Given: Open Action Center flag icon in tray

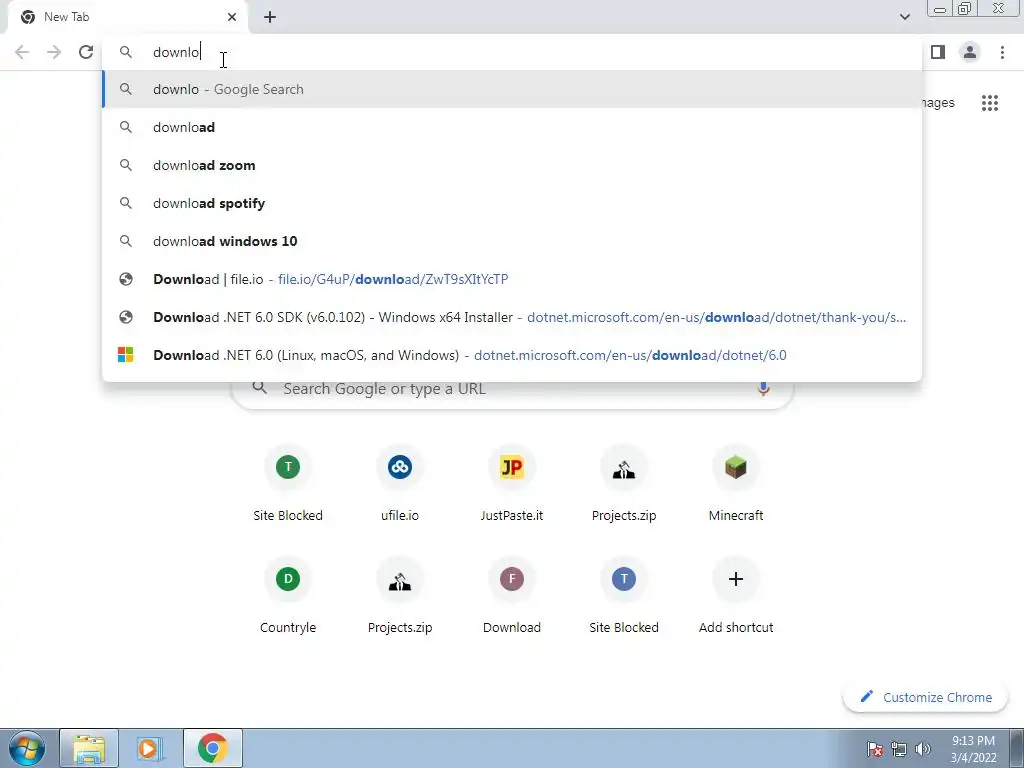Looking at the screenshot, I should 874,749.
